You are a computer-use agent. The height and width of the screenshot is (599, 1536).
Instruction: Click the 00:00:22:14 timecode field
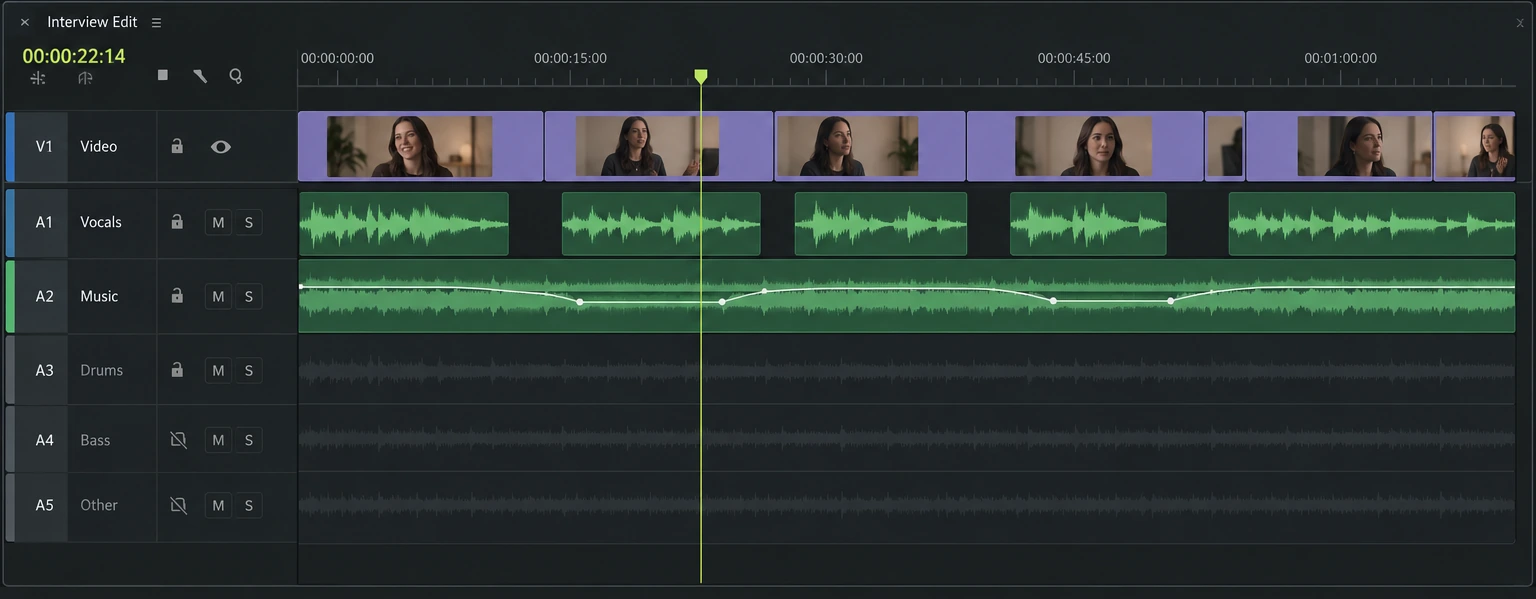(74, 56)
